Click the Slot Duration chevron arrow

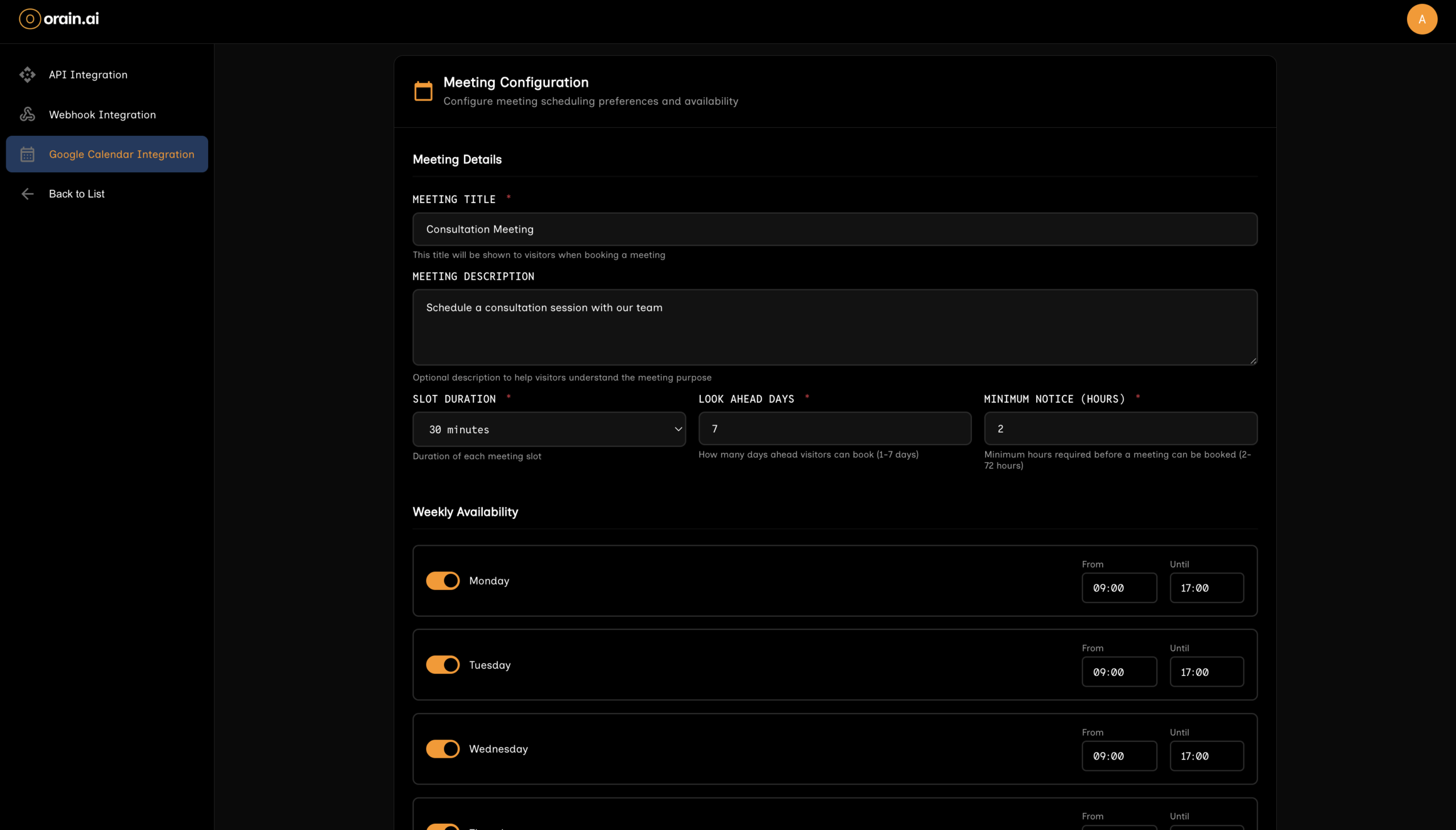coord(677,429)
